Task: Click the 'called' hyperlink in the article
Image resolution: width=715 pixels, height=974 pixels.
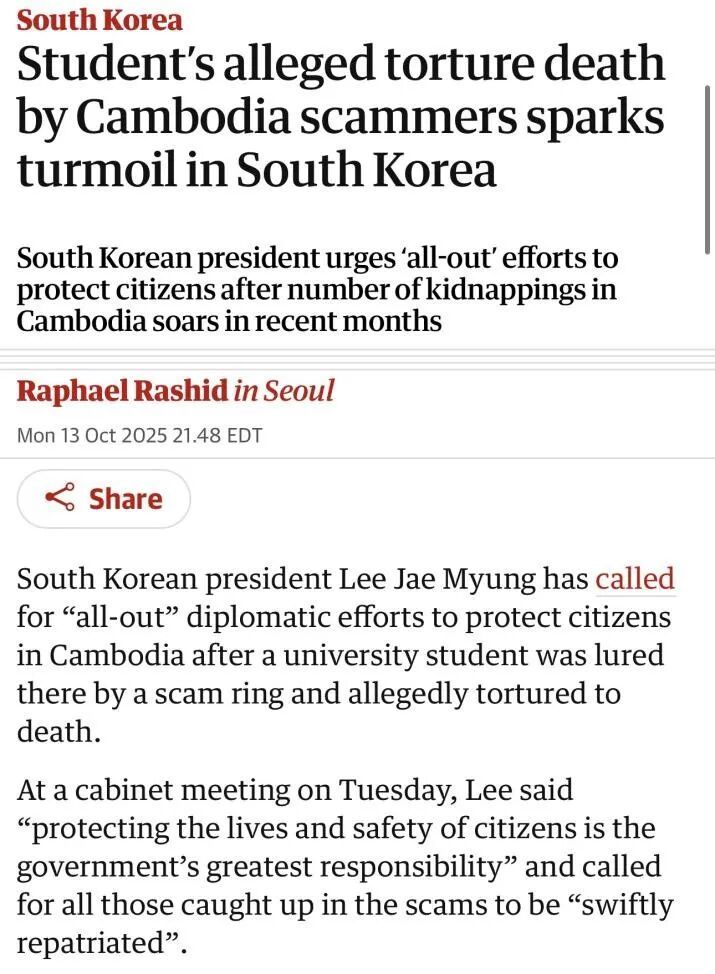Action: pyautogui.click(x=636, y=578)
